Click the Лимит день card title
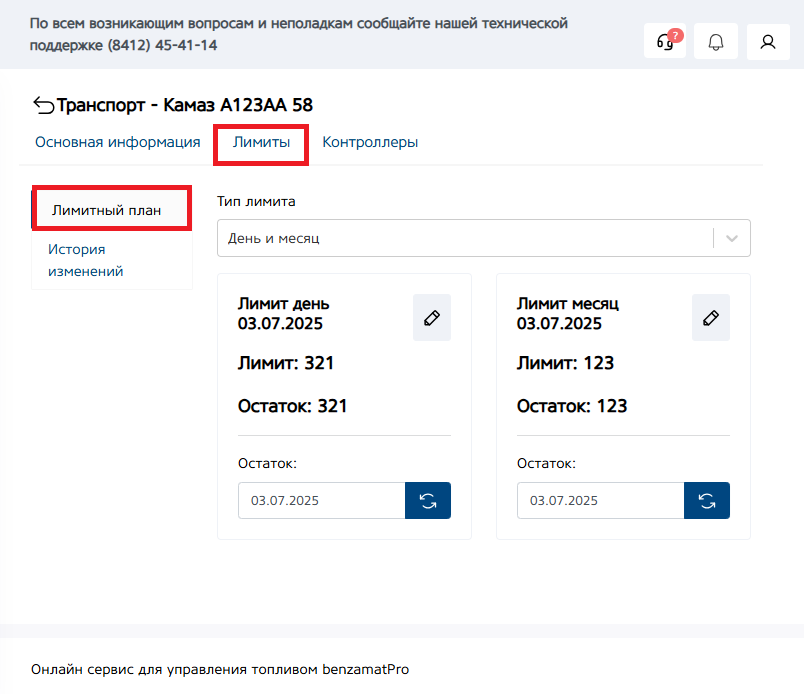This screenshot has height=694, width=804. point(283,304)
